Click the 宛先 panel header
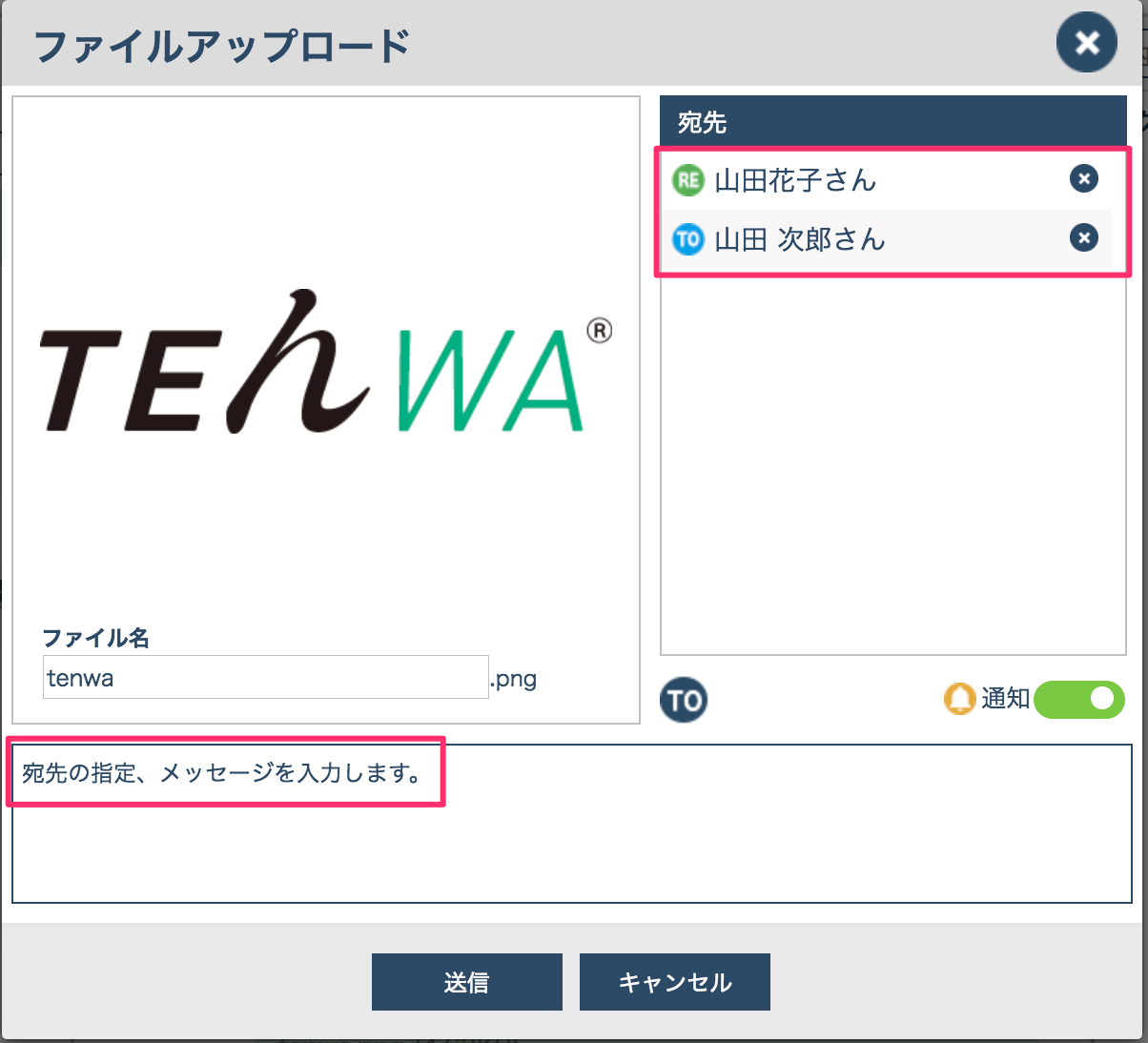This screenshot has width=1148, height=1043. tap(893, 122)
